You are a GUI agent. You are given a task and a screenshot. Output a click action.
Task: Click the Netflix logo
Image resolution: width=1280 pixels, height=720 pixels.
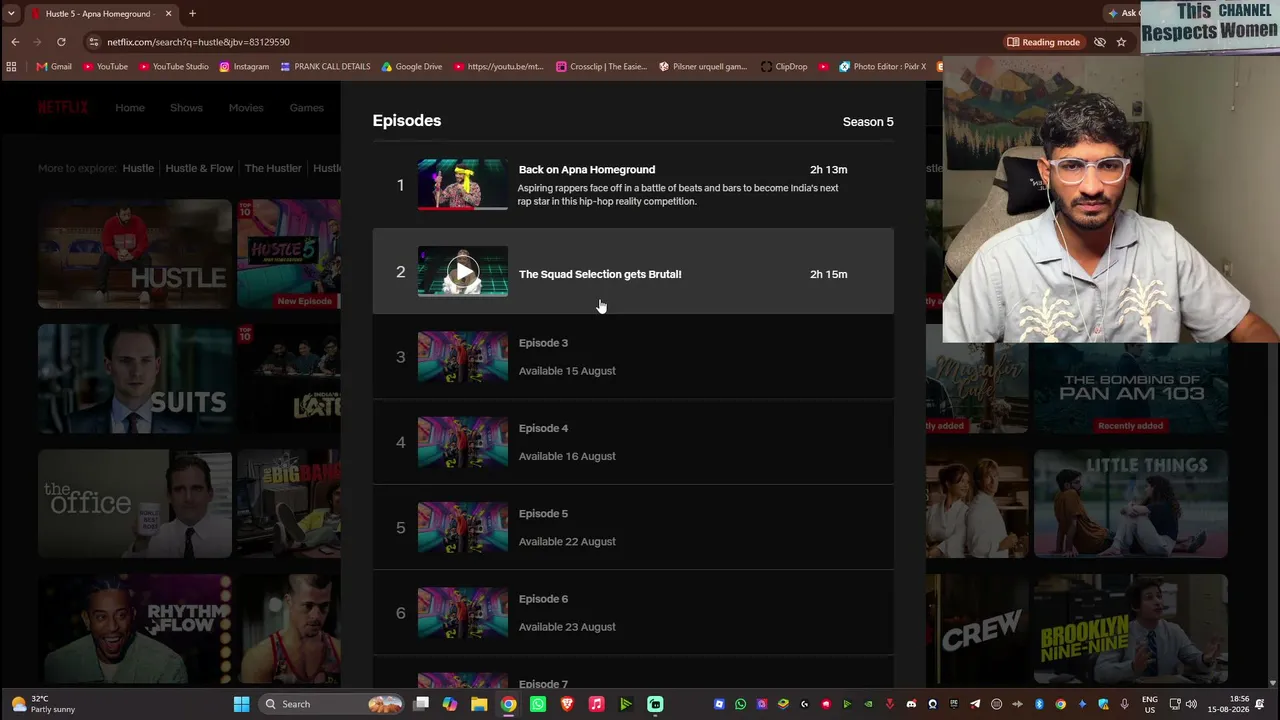63,108
